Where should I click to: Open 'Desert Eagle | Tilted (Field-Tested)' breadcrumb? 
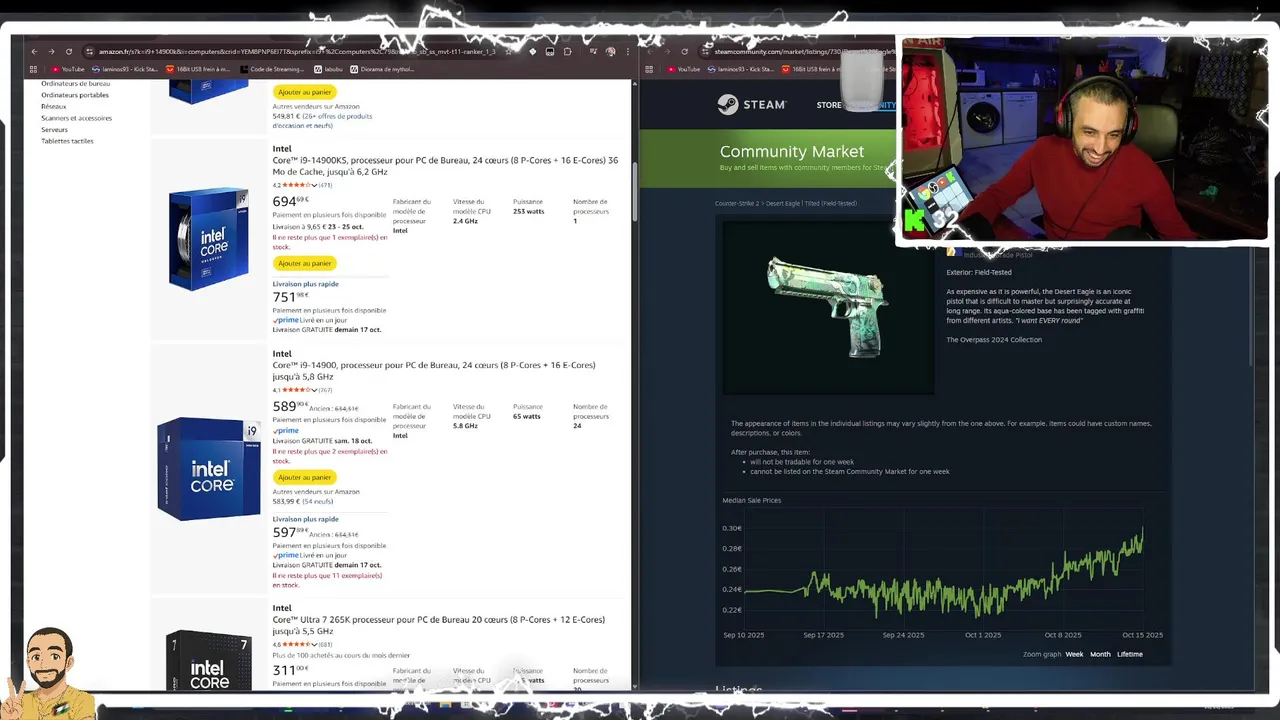point(812,203)
